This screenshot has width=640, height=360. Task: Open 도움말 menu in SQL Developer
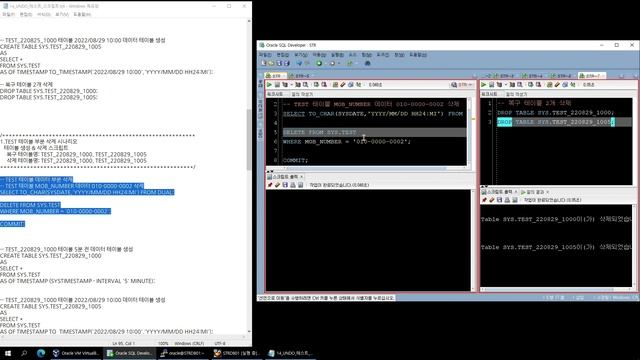tap(418, 55)
